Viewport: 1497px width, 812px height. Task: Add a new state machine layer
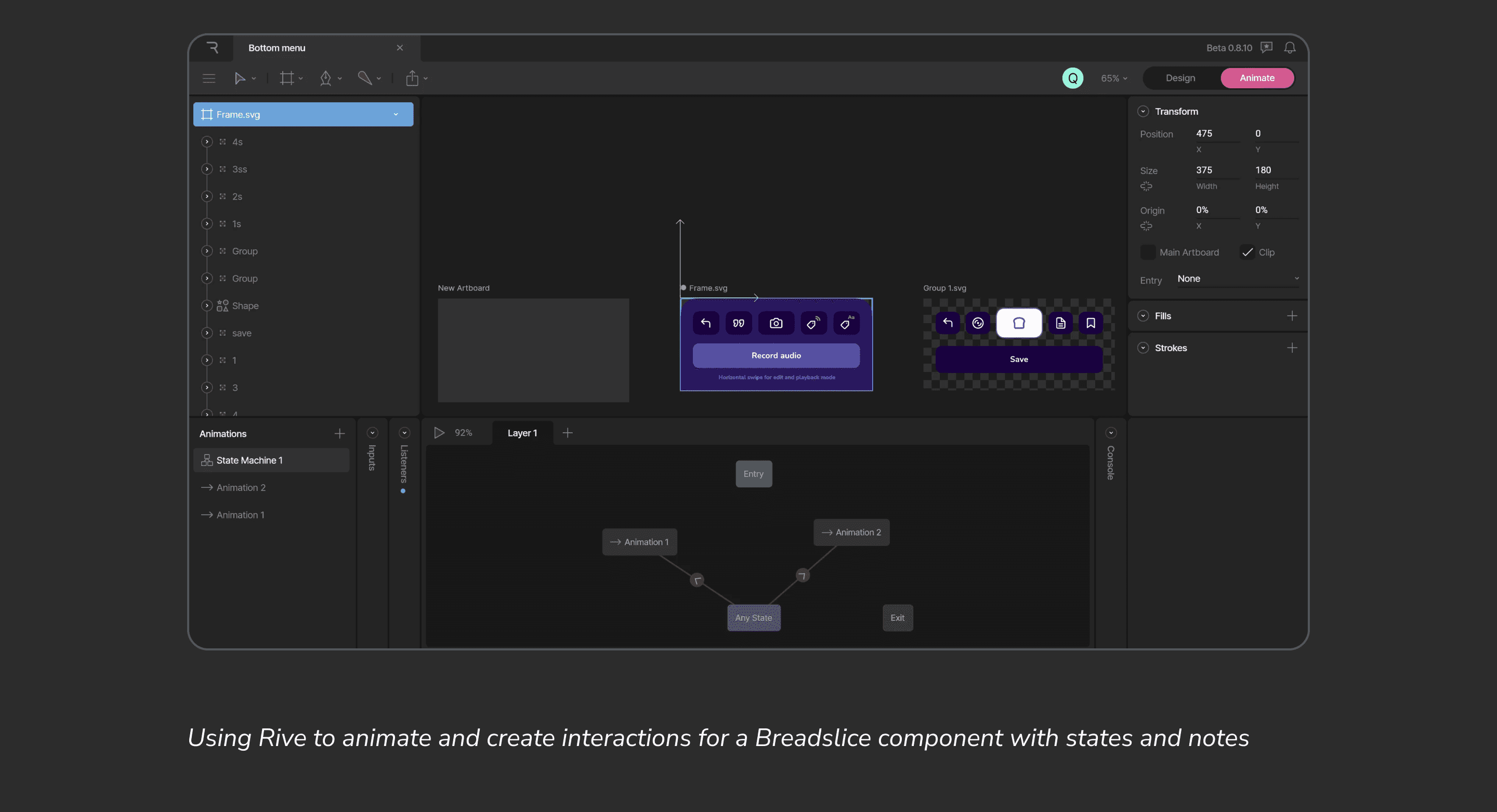[x=568, y=433]
